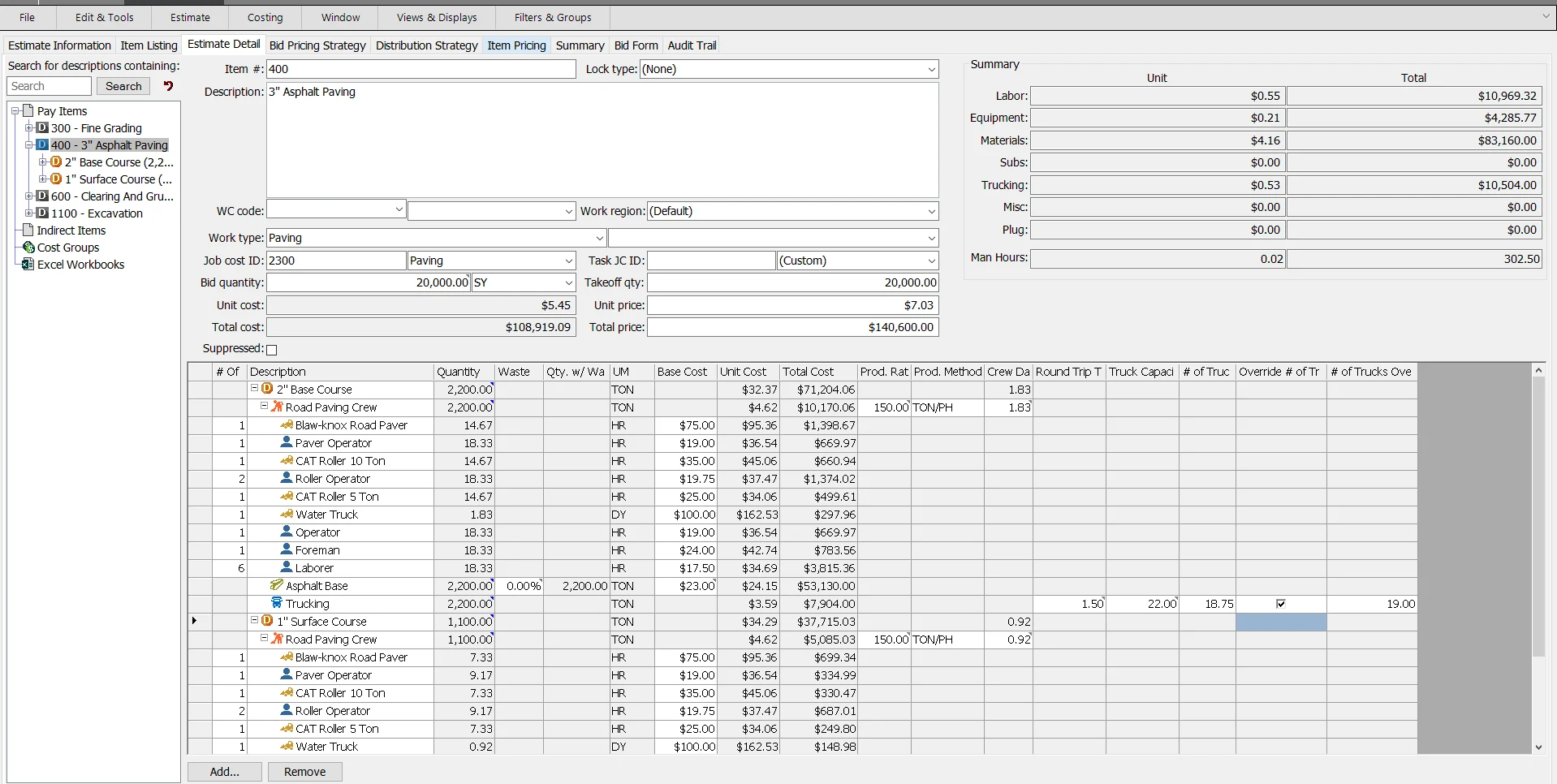Click the Search button
The height and width of the screenshot is (784, 1557).
(123, 86)
